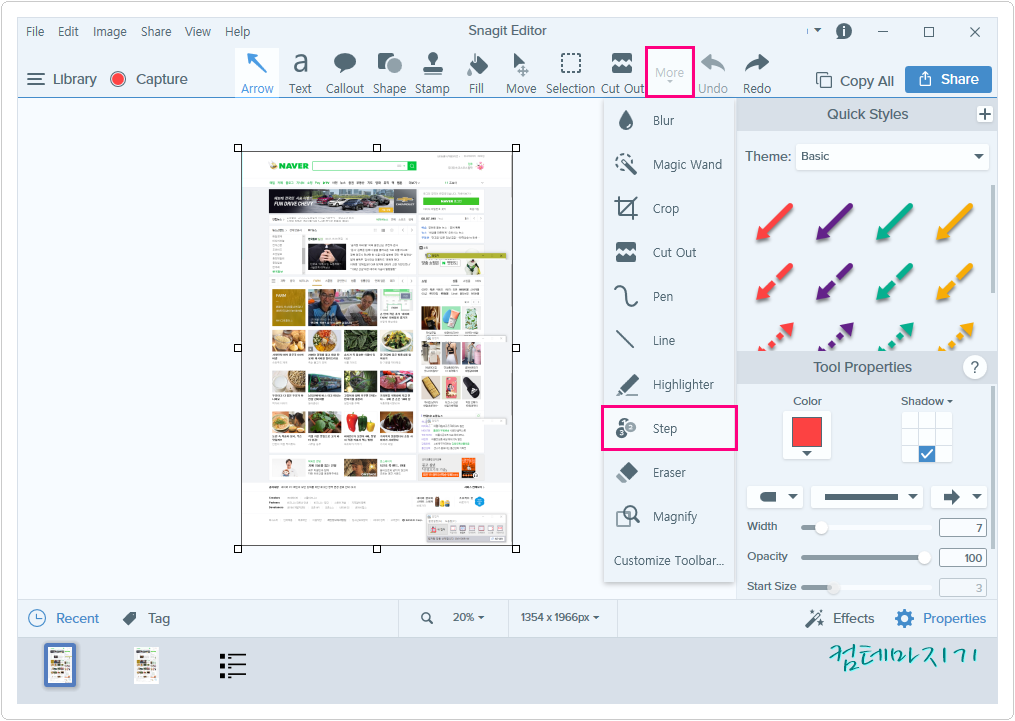Select the Stamp tool

[x=432, y=73]
